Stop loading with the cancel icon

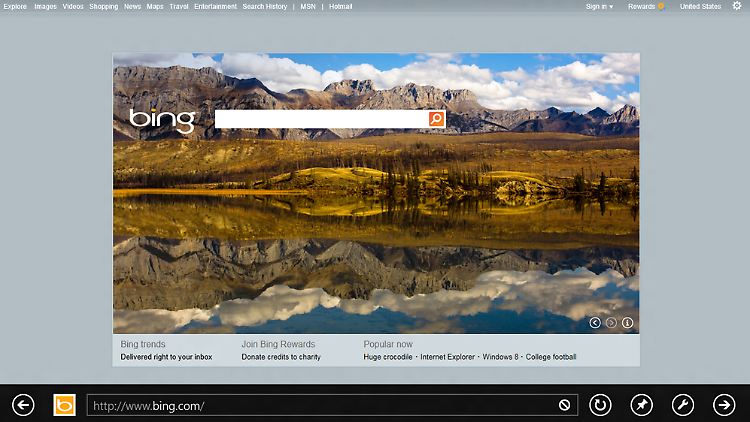tap(564, 406)
